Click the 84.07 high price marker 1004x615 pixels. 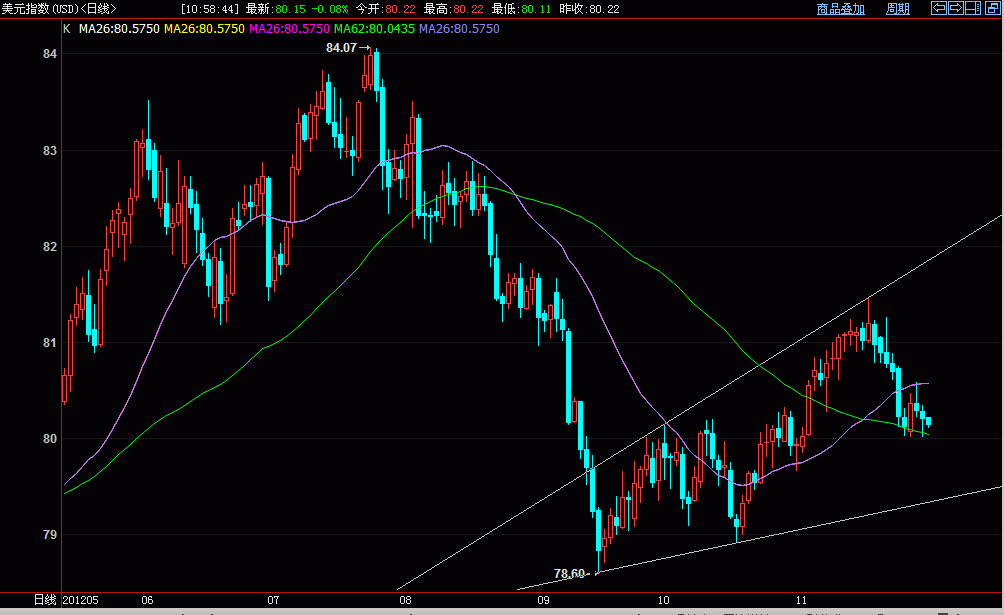tap(341, 47)
